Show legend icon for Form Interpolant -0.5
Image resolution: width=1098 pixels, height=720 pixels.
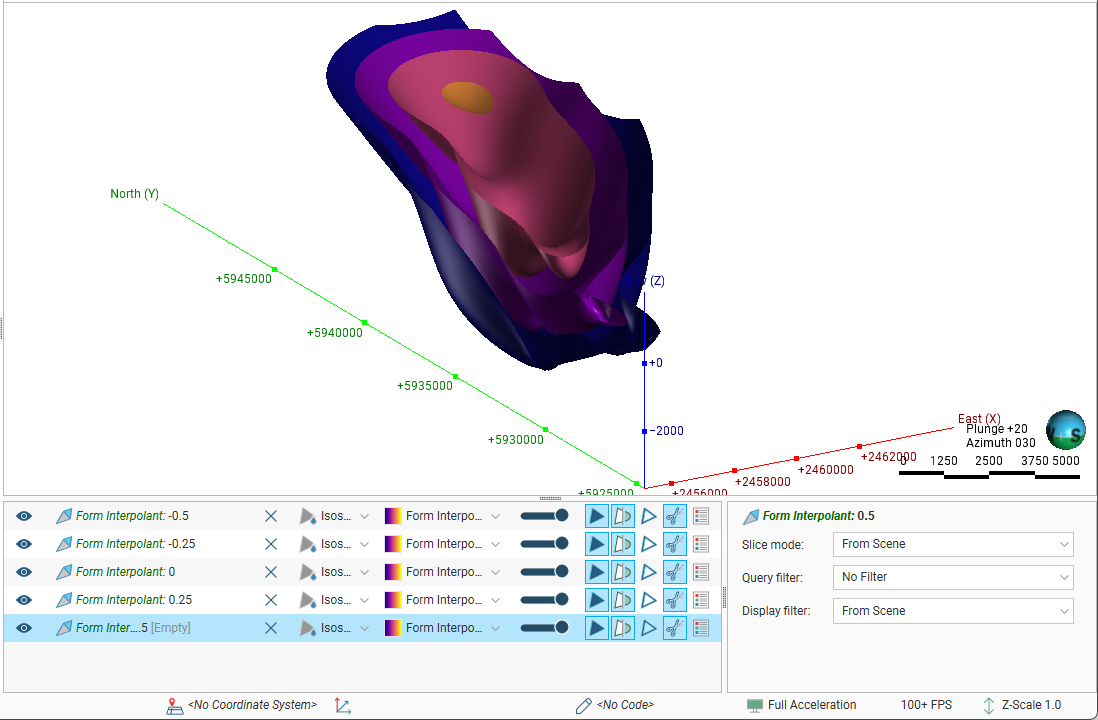coord(701,516)
